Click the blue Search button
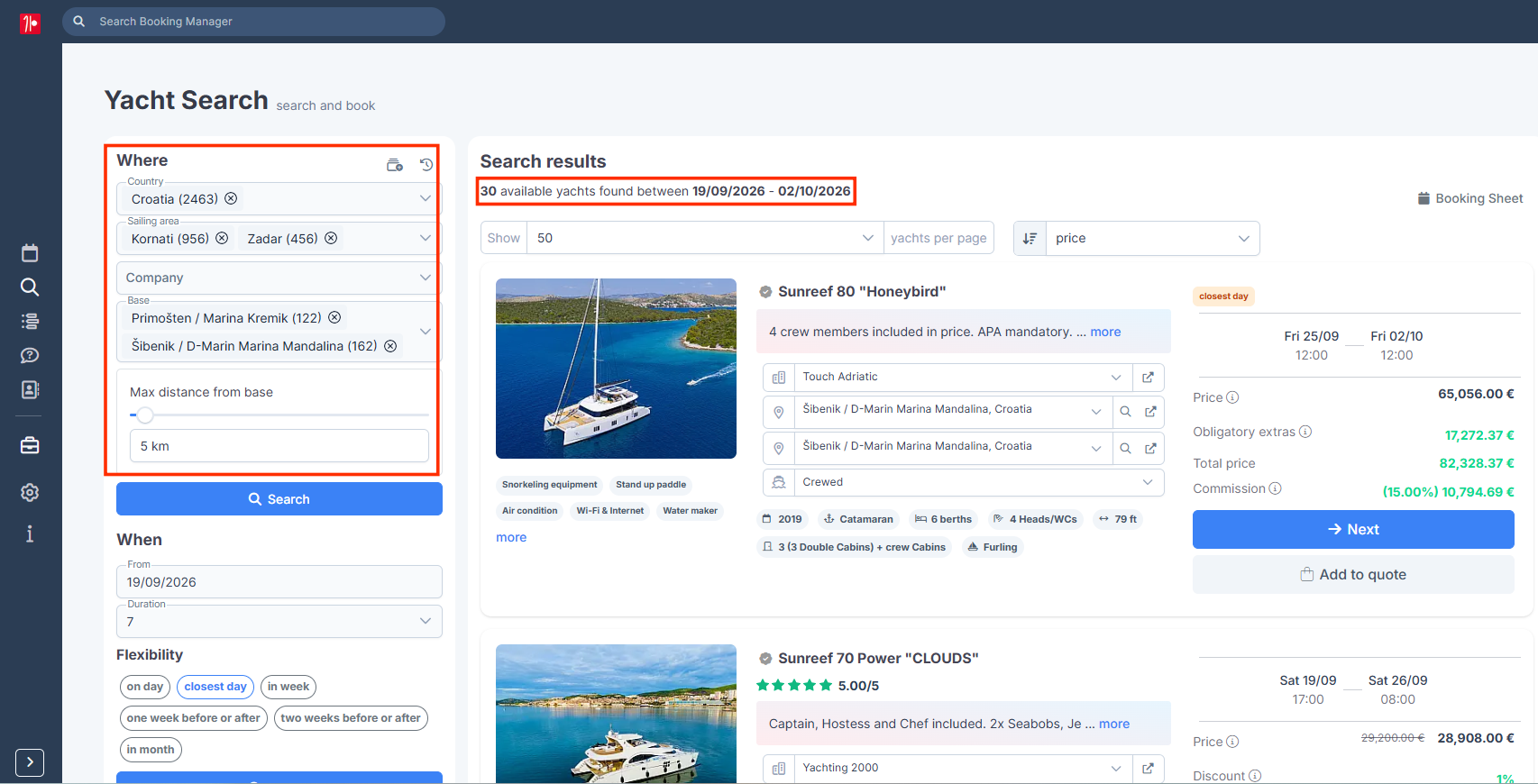This screenshot has height=784, width=1538. [279, 499]
